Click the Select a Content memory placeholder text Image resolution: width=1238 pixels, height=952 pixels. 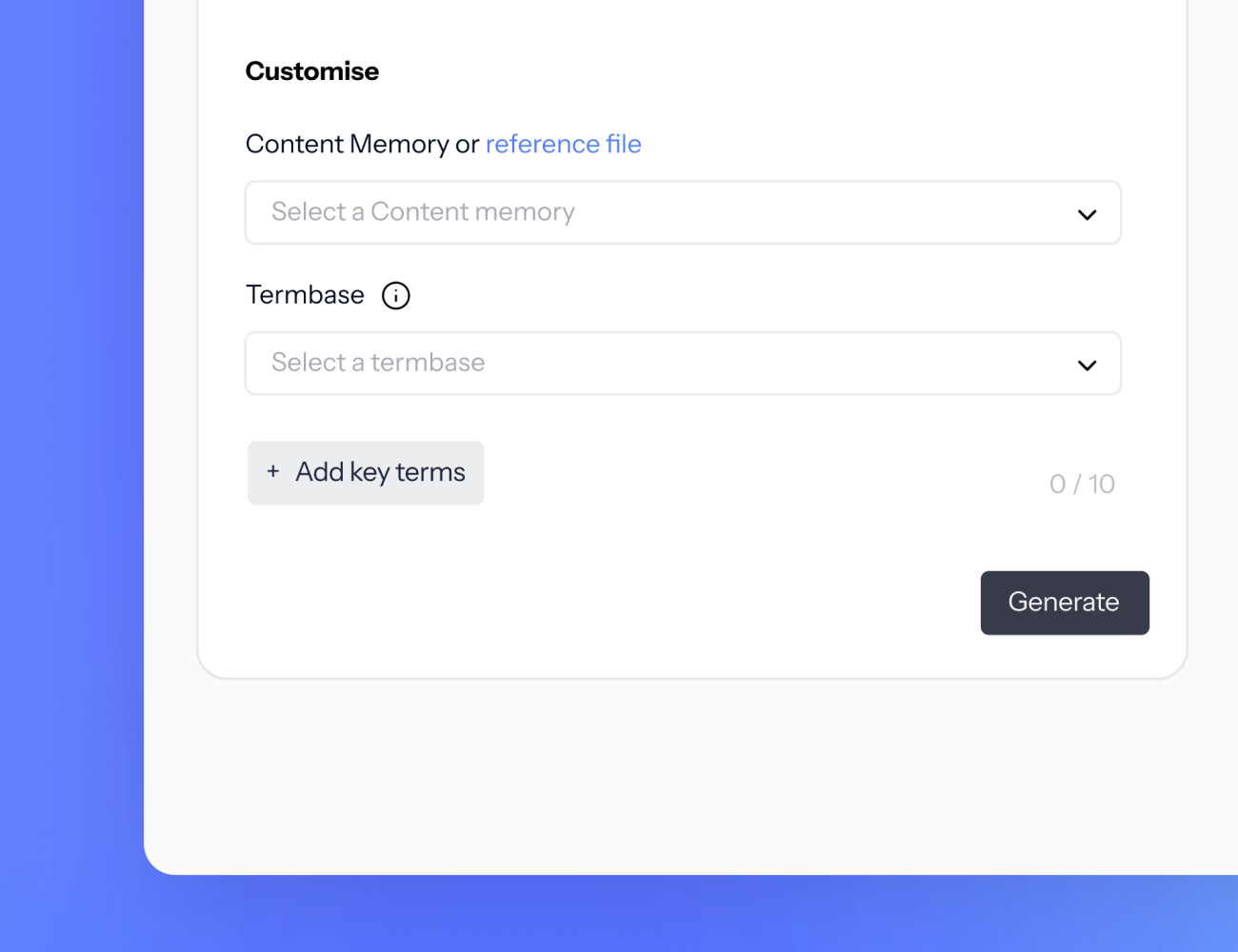[423, 211]
